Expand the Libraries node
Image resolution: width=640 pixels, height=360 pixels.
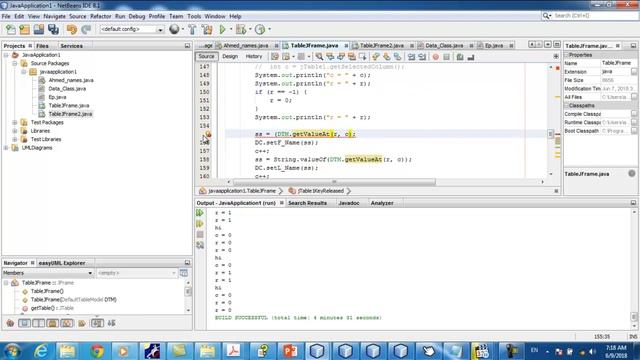click(x=15, y=131)
